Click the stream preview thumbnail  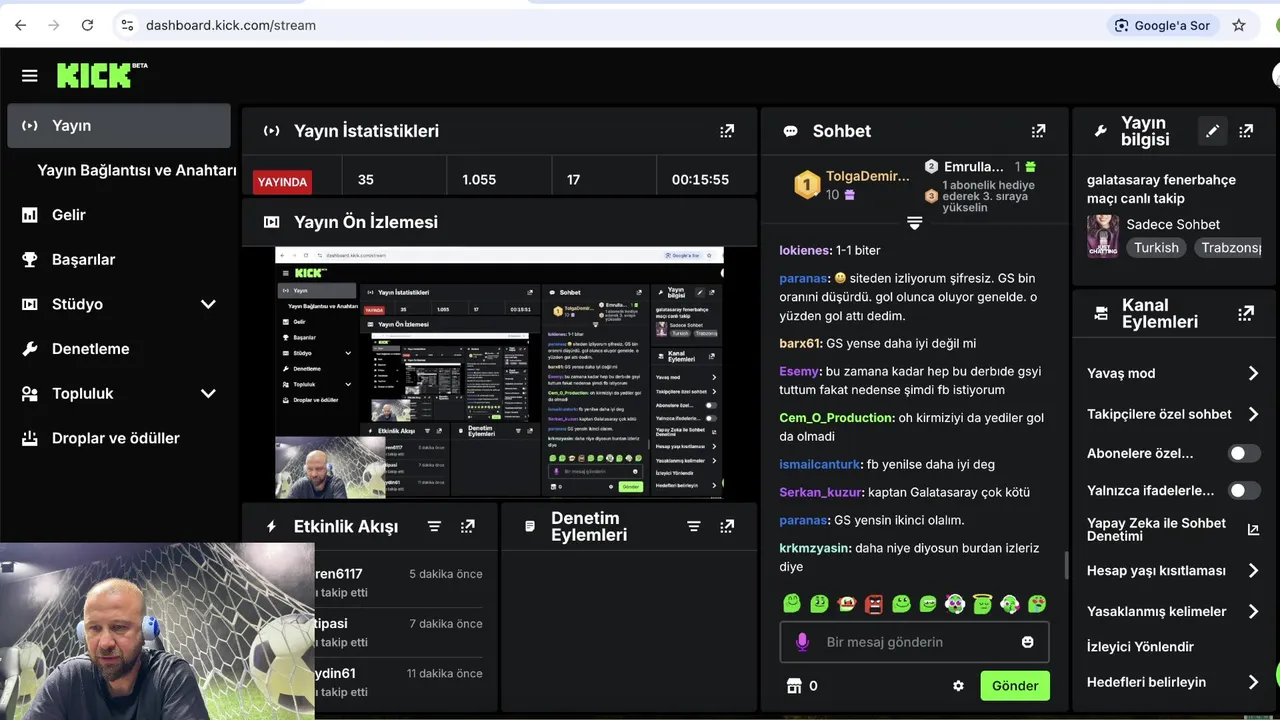(x=499, y=372)
